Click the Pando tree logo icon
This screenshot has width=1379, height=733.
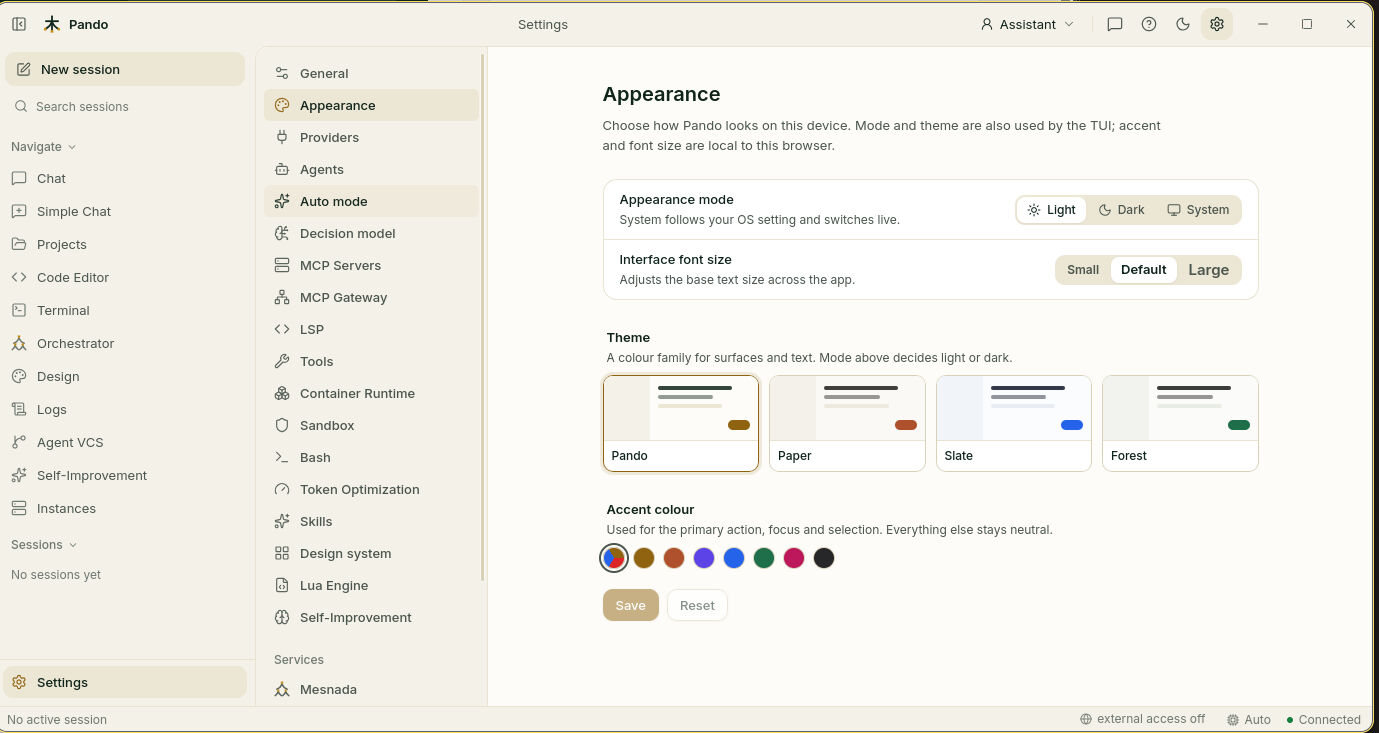pos(52,24)
